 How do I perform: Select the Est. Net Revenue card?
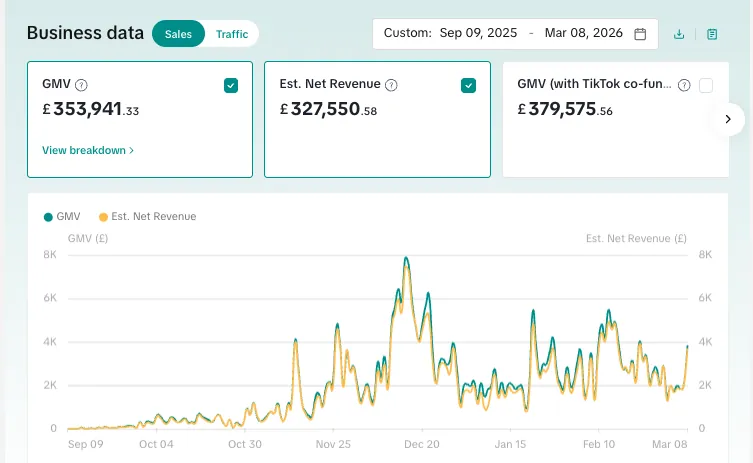377,119
